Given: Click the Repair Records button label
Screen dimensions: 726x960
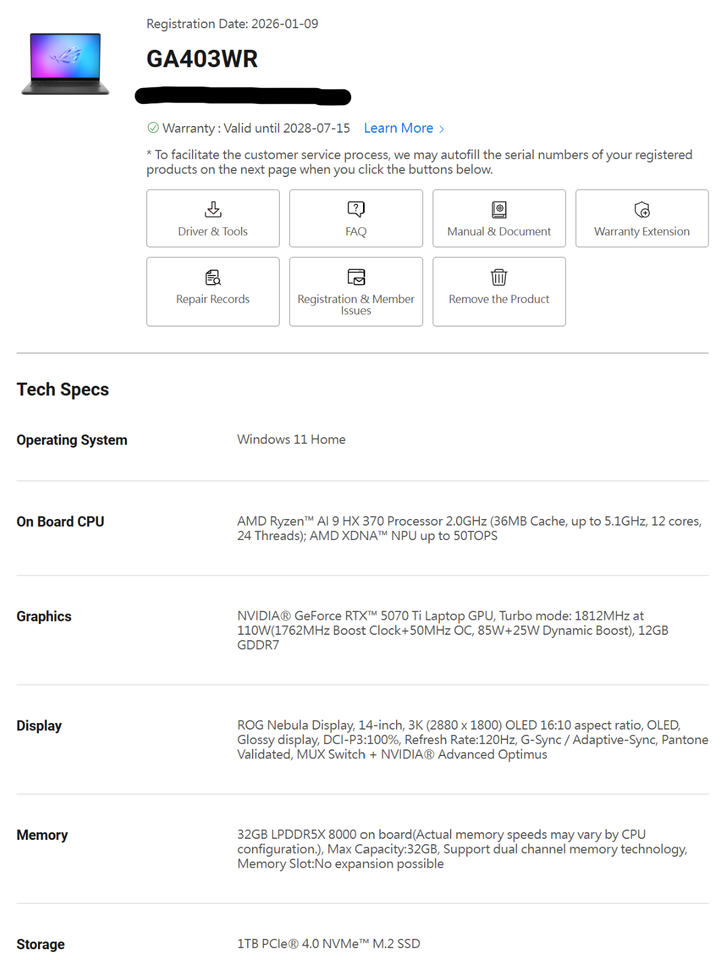Looking at the screenshot, I should (213, 299).
